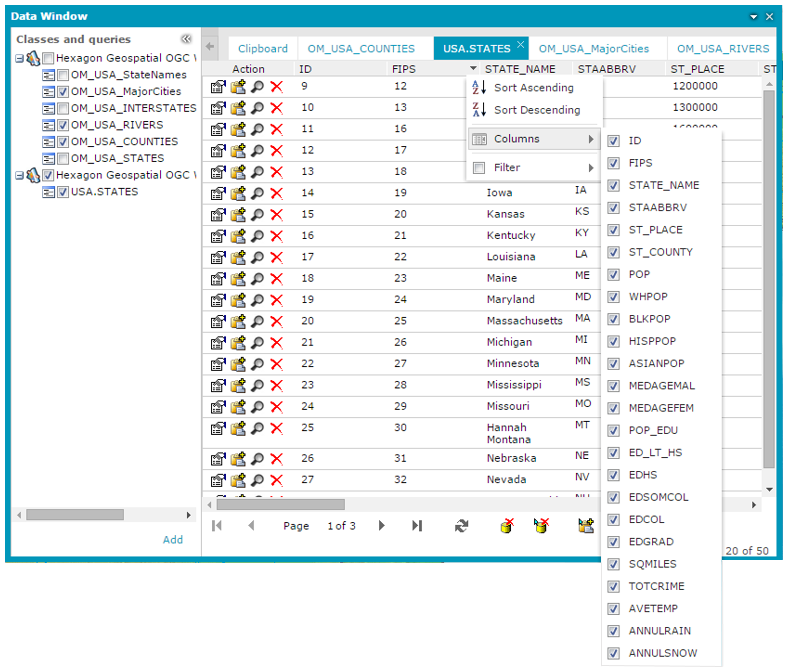Click the magnifier fit icon in Kentucky row
Viewport: 787px width, 671px height.
pos(257,236)
